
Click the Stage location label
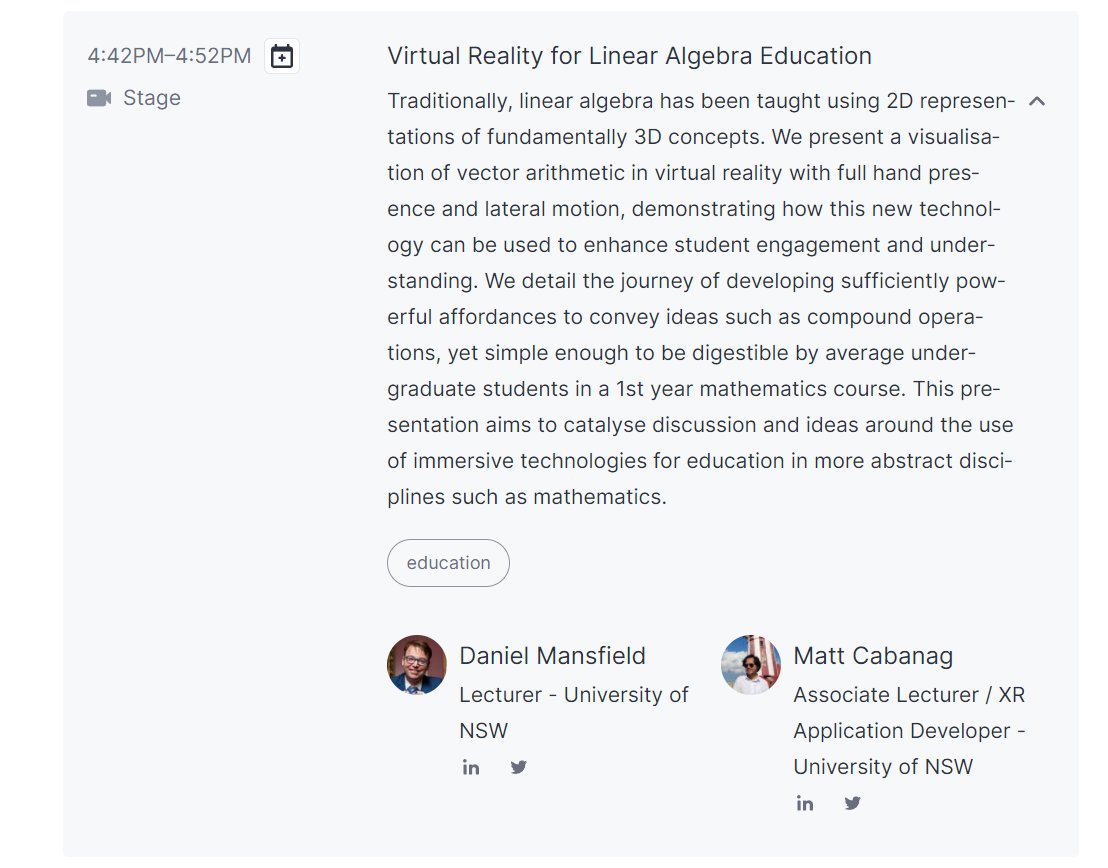[152, 98]
